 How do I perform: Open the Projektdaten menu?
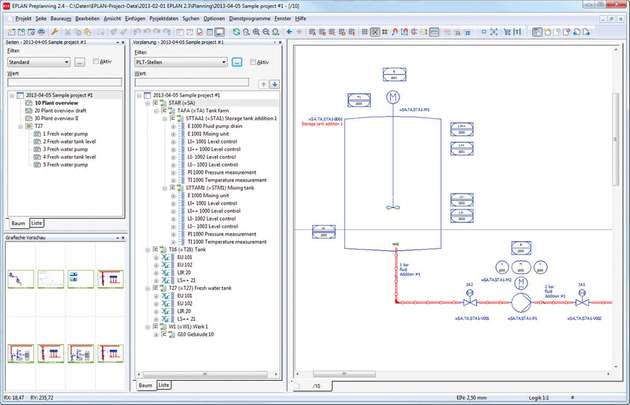click(164, 18)
